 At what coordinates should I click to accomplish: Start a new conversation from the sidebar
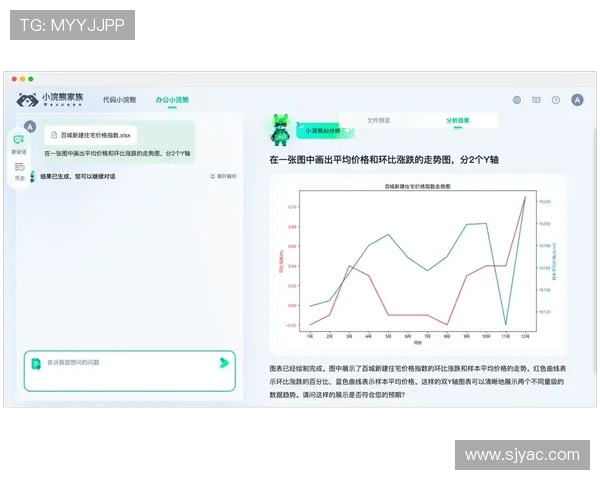[x=19, y=144]
